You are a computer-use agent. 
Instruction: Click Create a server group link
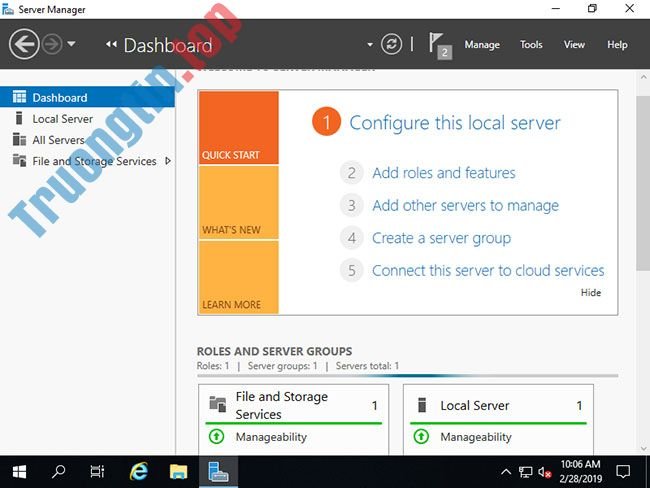441,238
